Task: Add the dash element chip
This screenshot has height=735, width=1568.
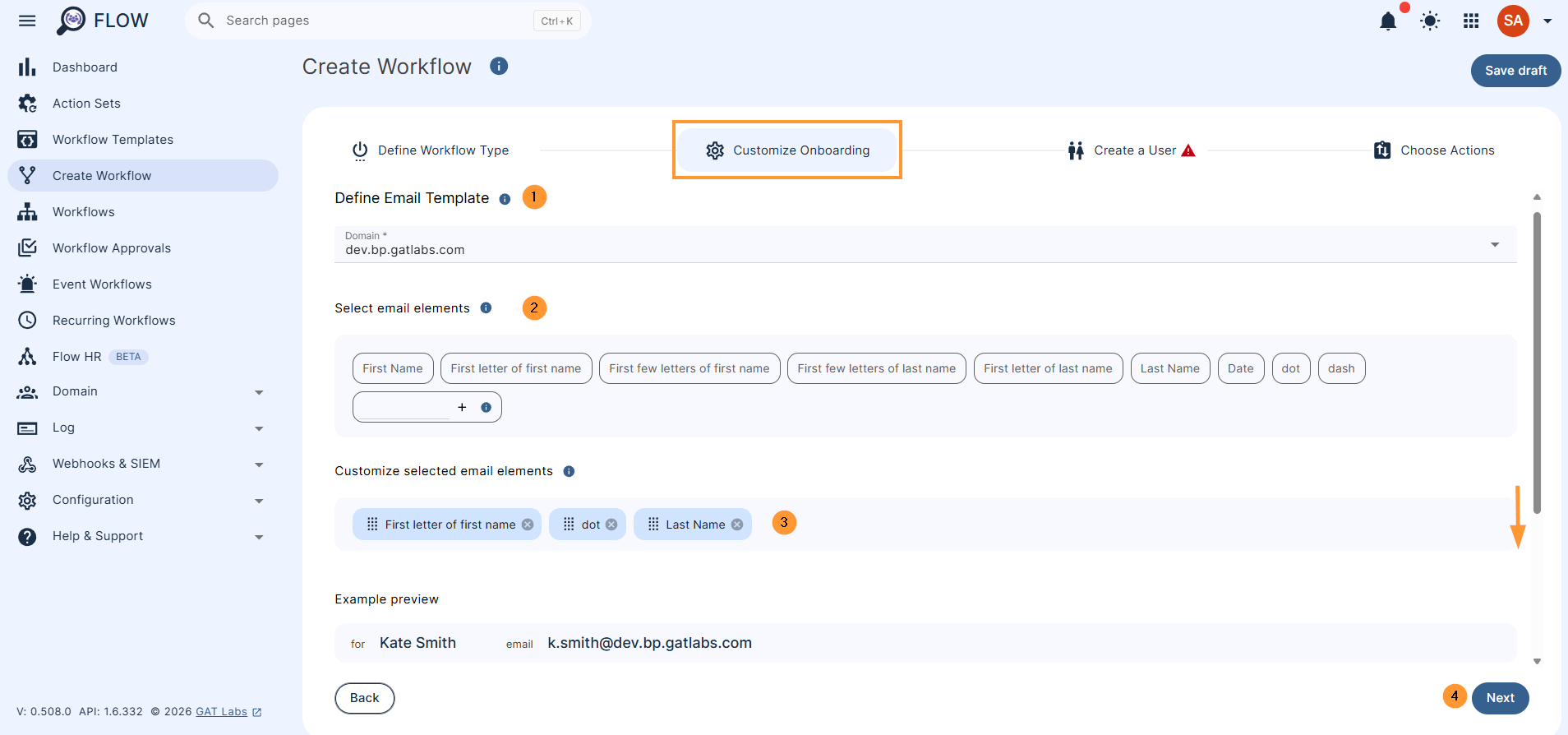Action: coord(1341,368)
